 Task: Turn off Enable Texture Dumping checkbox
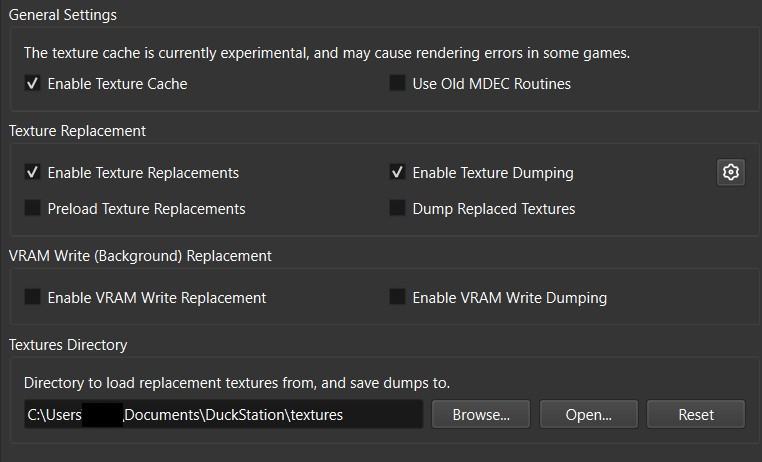tap(397, 173)
